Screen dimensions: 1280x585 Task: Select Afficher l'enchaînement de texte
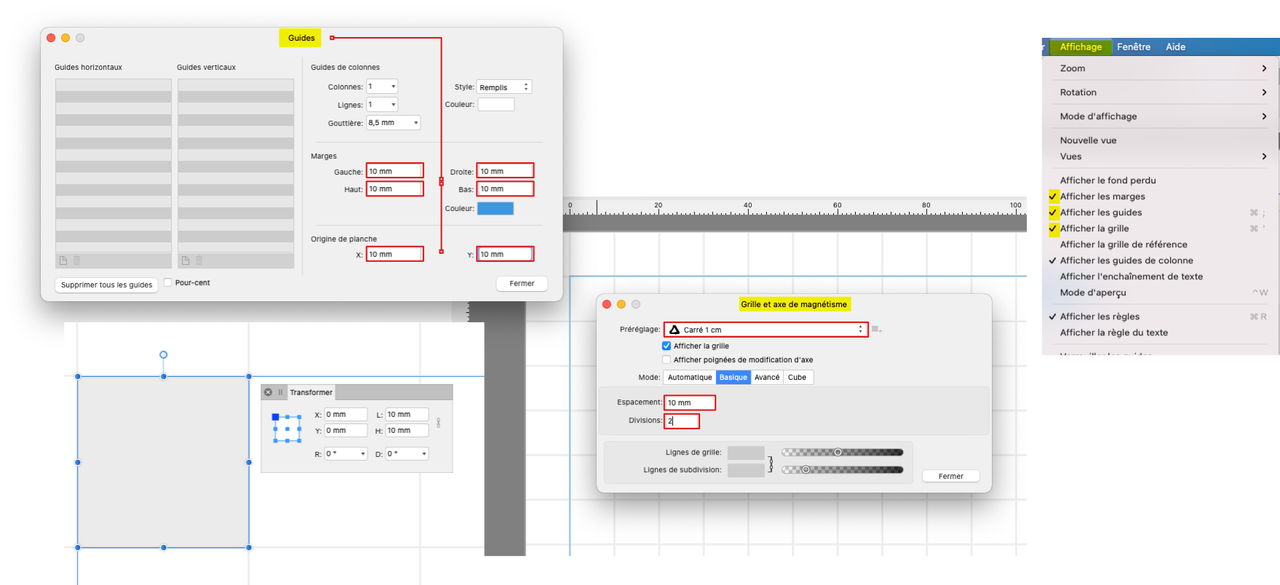point(1131,276)
